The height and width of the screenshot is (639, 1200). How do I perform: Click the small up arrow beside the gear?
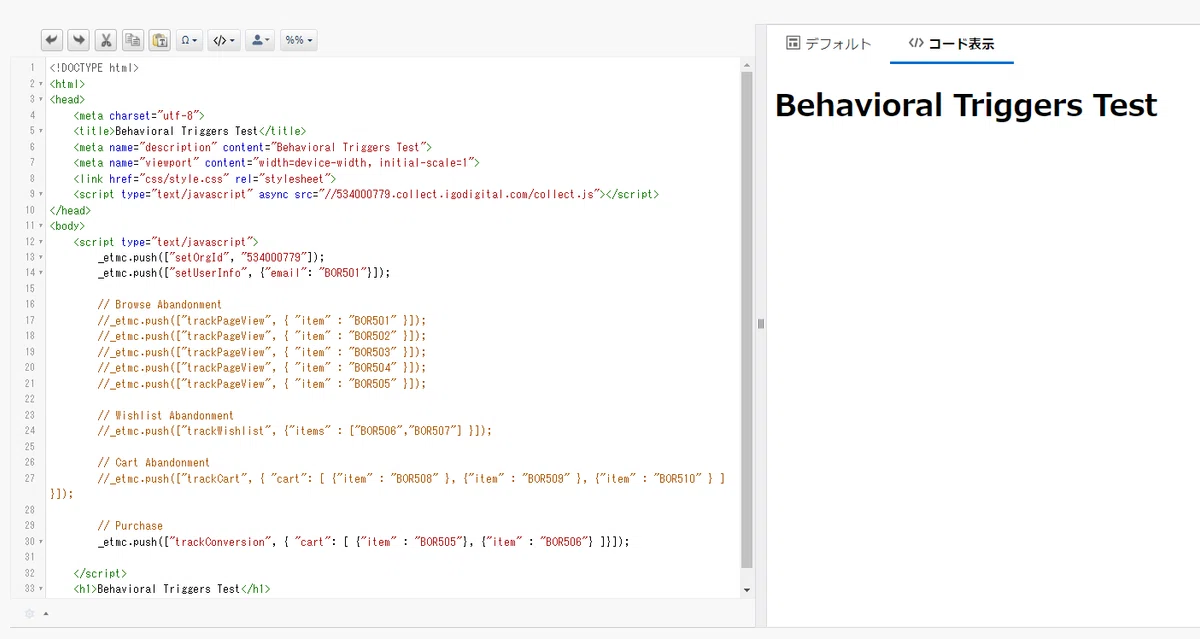click(x=45, y=613)
